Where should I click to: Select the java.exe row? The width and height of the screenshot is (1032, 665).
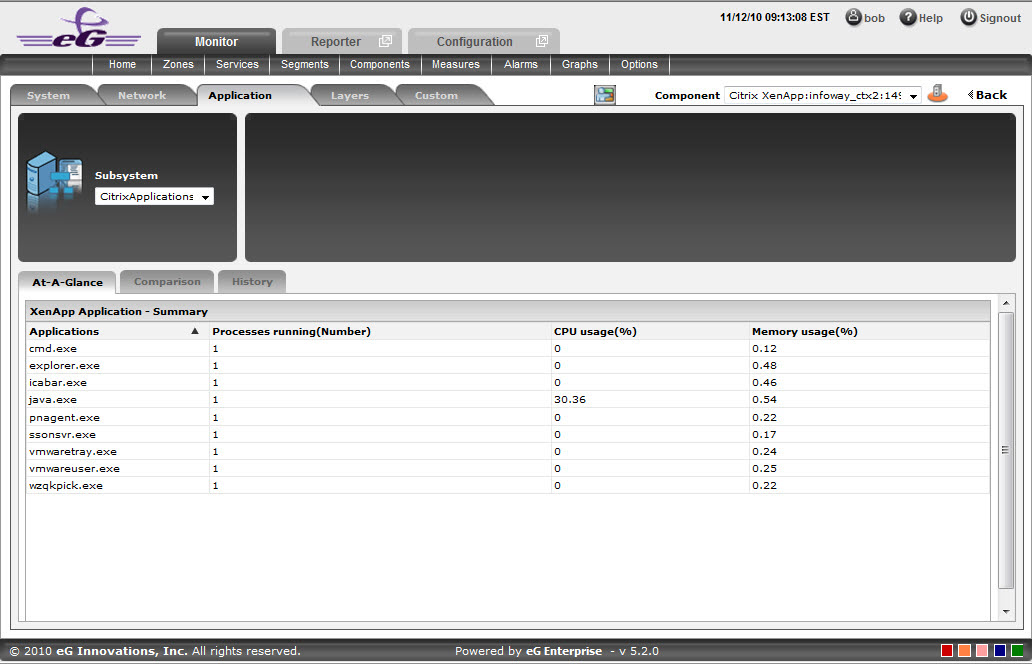click(x=507, y=400)
